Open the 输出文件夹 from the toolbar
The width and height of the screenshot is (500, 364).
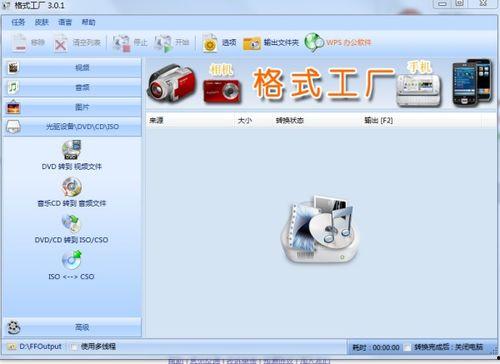point(271,43)
